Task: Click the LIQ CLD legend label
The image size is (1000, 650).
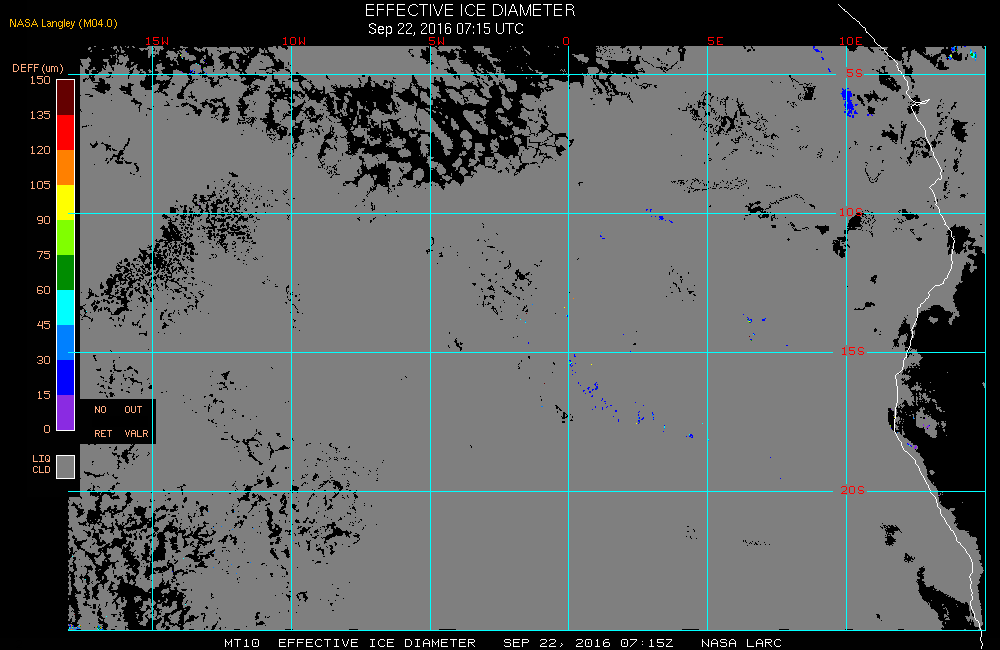Action: [41, 464]
